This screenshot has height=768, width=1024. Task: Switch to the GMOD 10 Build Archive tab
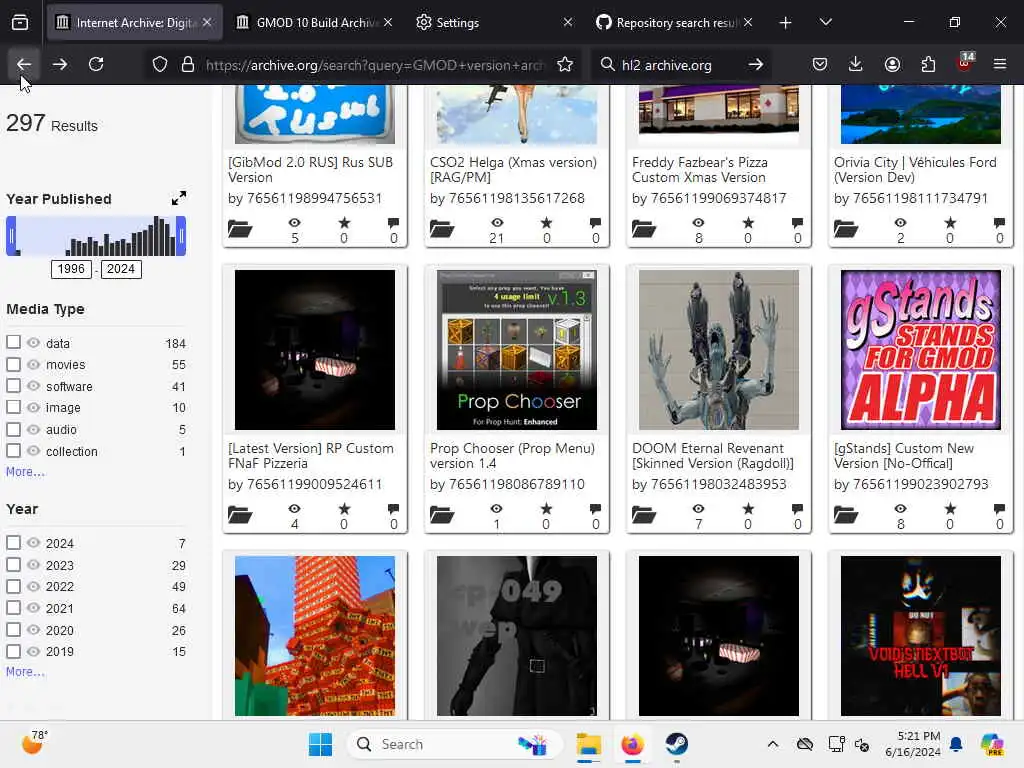tap(310, 22)
